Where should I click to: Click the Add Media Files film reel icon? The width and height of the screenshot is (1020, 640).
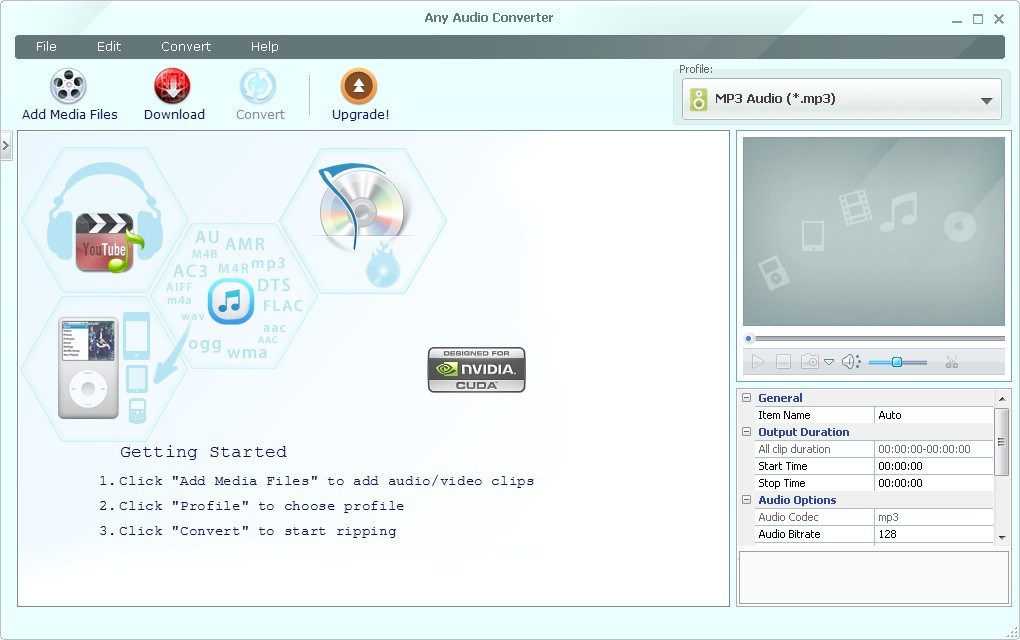click(x=68, y=86)
